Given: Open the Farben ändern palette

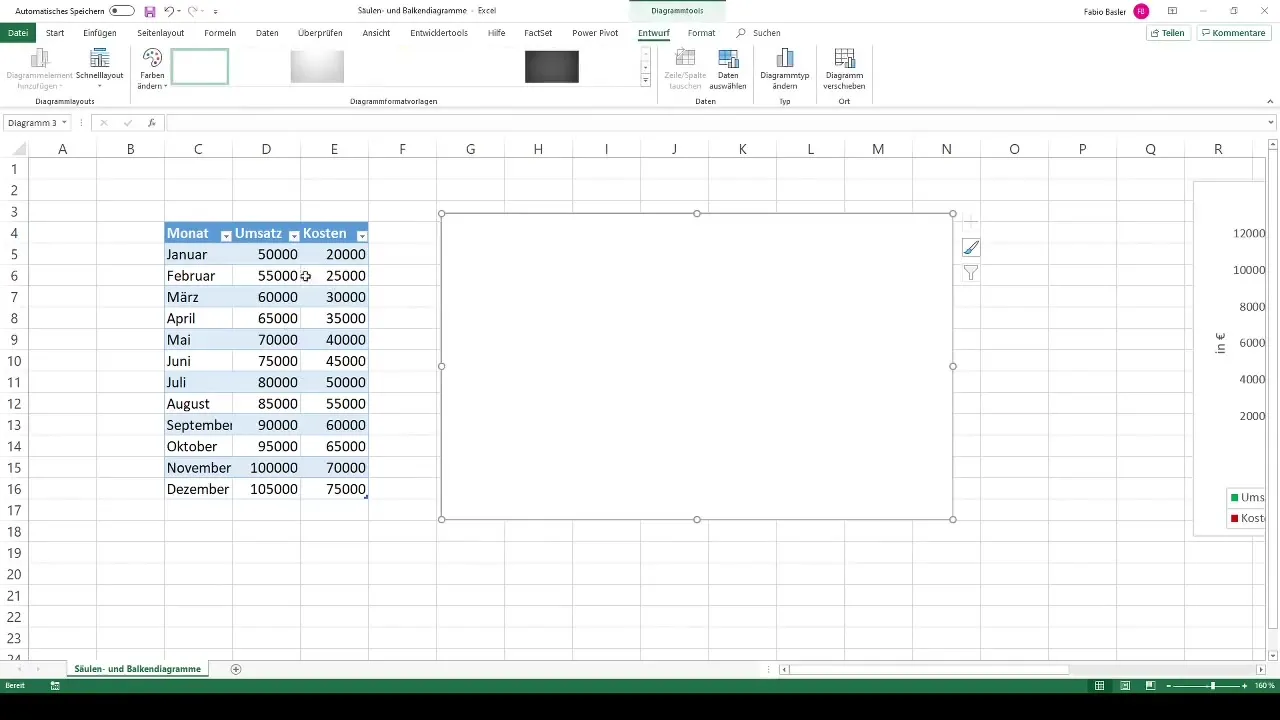Looking at the screenshot, I should pyautogui.click(x=152, y=70).
